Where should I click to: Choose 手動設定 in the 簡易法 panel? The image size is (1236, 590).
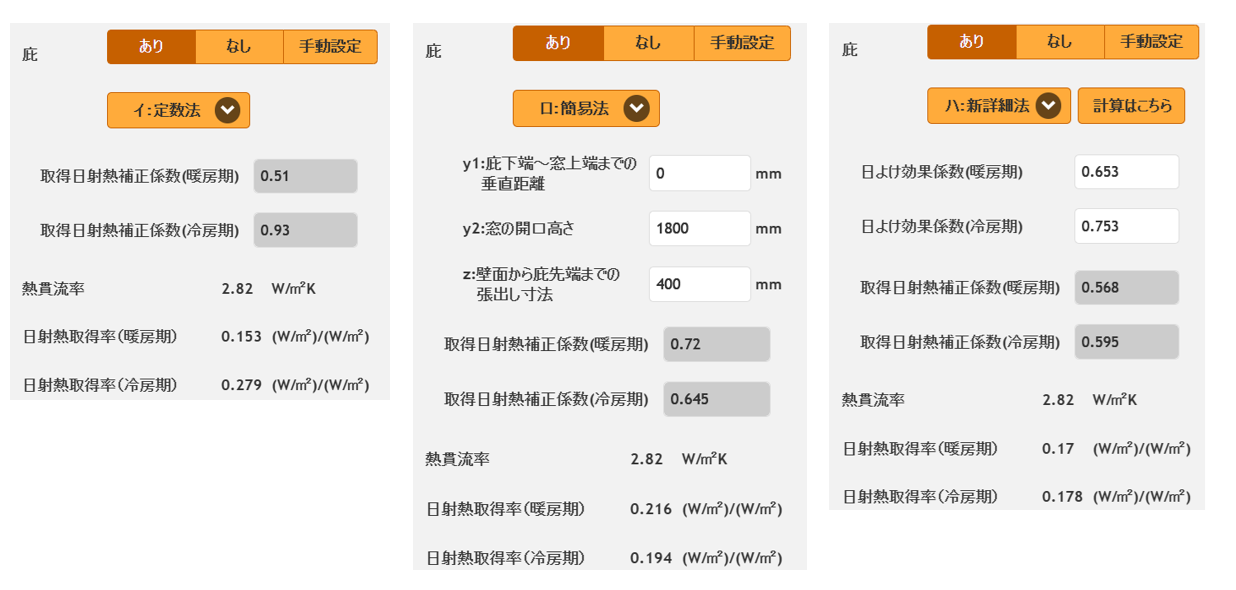tap(741, 43)
